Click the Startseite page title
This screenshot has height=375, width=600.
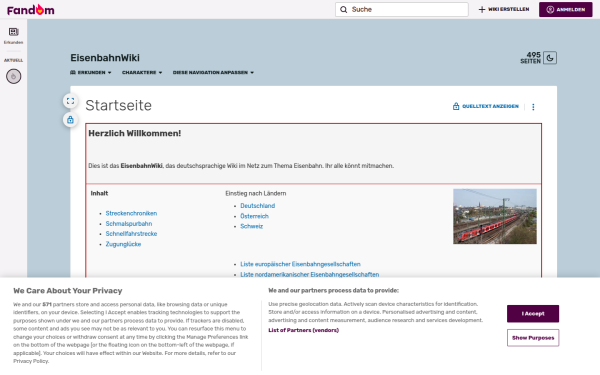tap(119, 106)
